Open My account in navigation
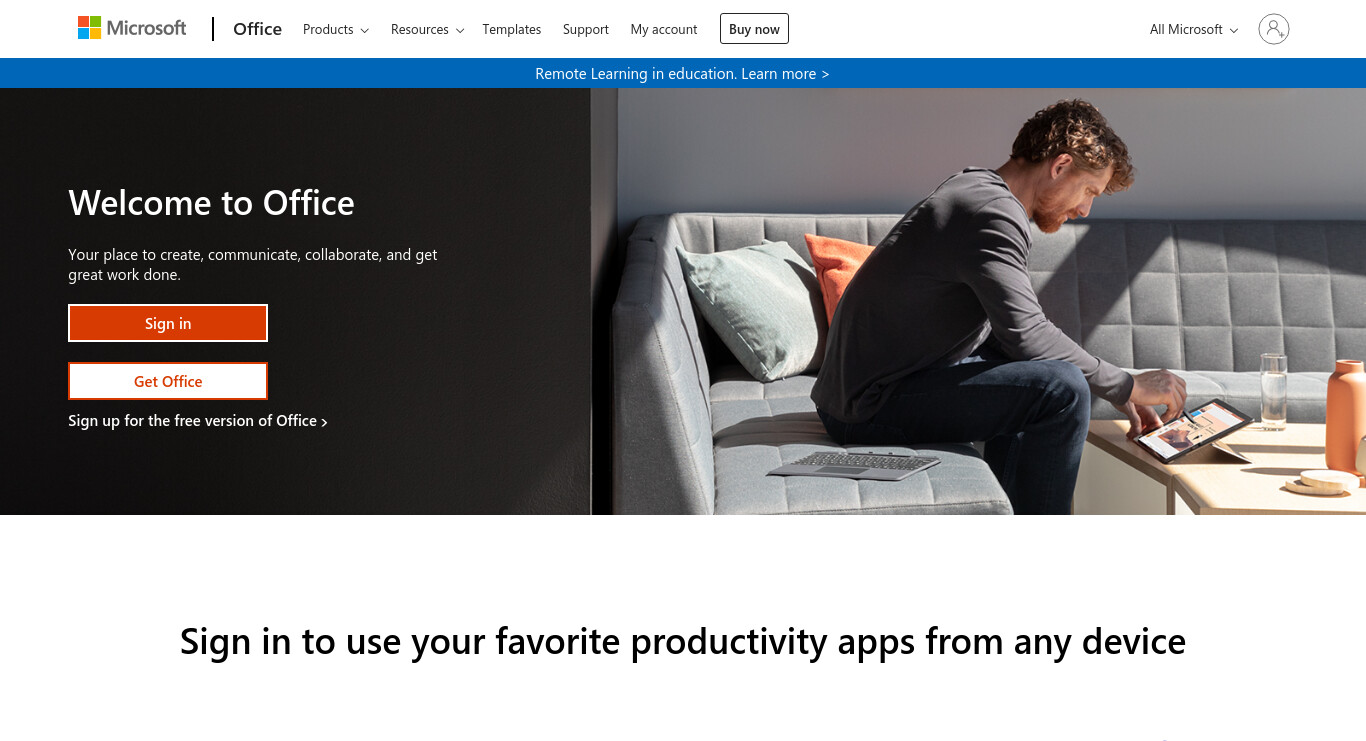This screenshot has height=741, width=1366. click(664, 29)
